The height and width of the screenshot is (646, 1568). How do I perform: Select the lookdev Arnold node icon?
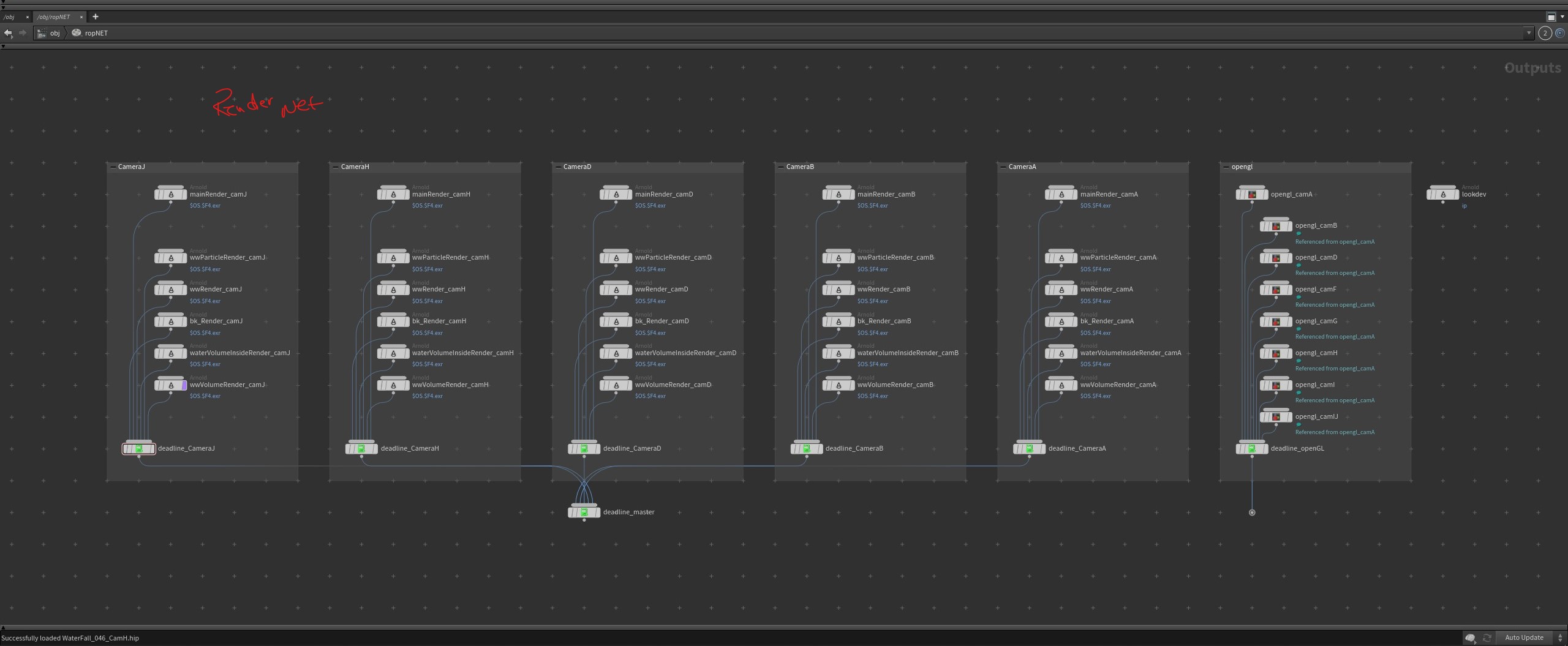pos(1443,194)
